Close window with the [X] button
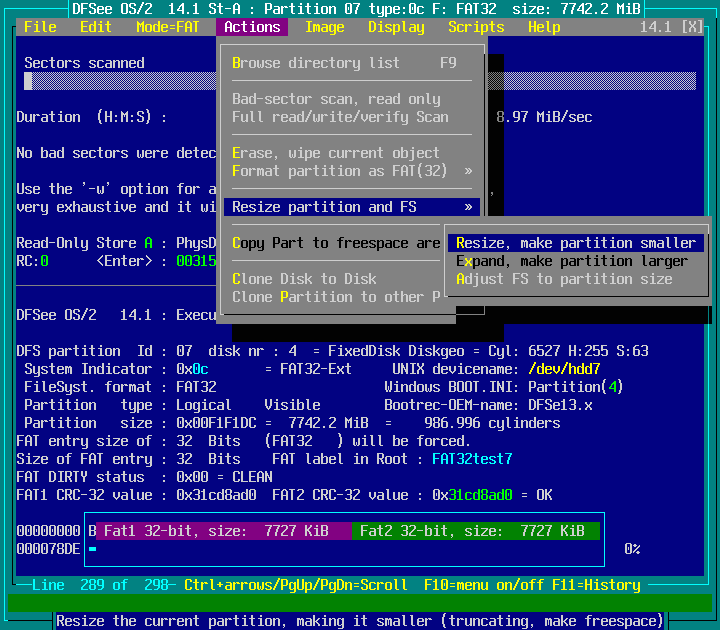The height and width of the screenshot is (630, 720). click(691, 27)
